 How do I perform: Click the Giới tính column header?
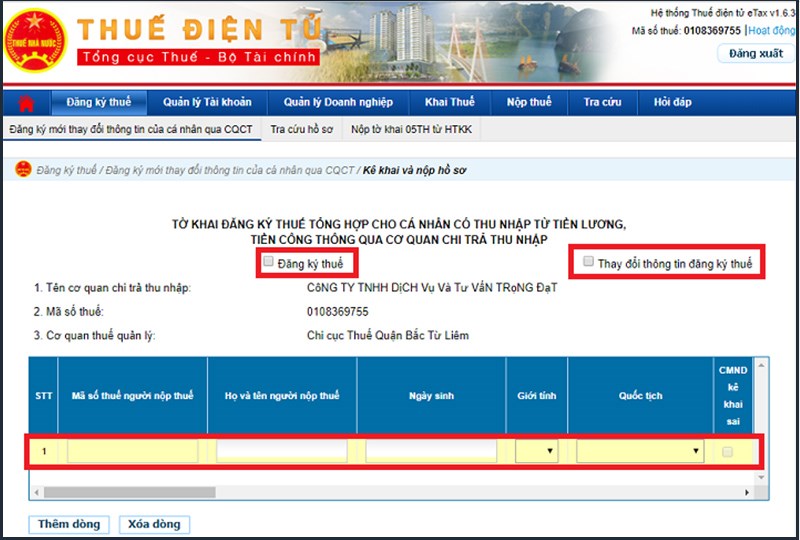(537, 396)
